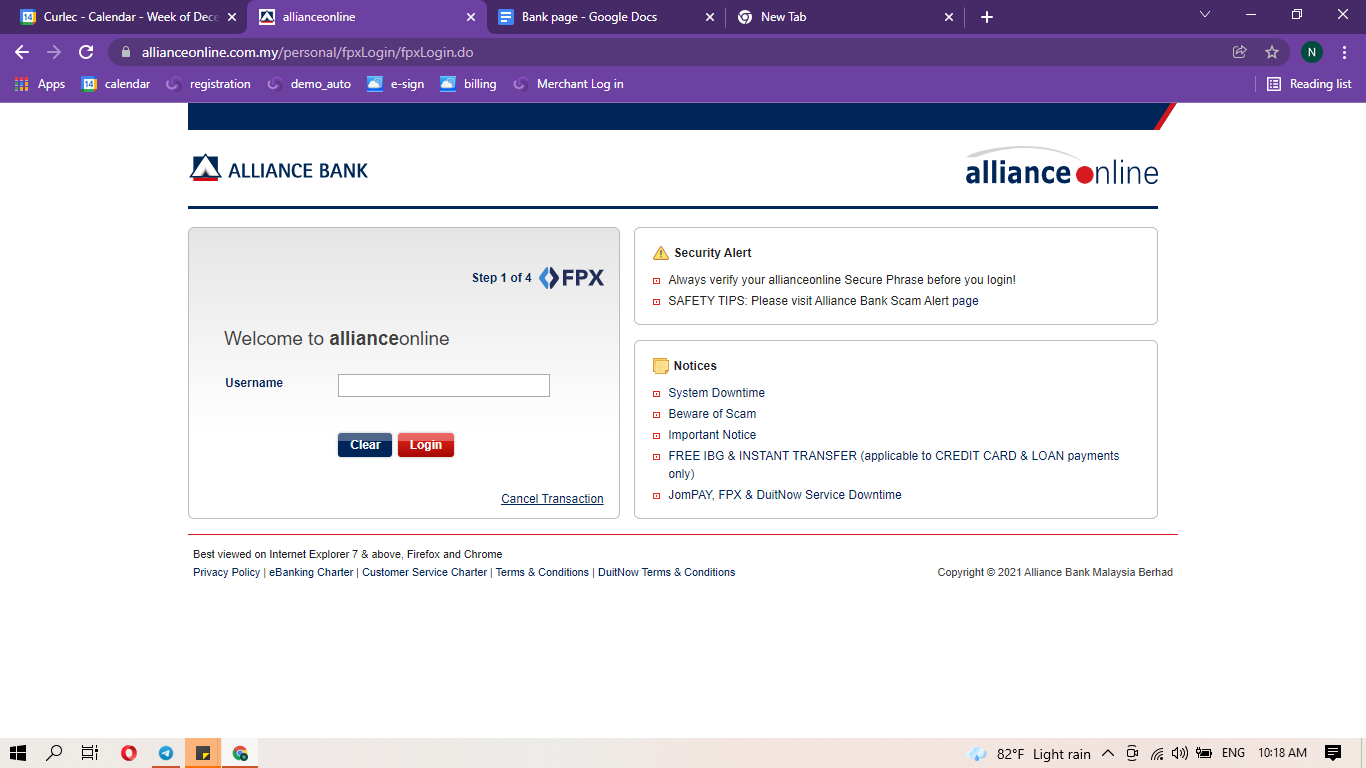Open the billing bookmark
Image resolution: width=1366 pixels, height=768 pixels.
(x=468, y=84)
